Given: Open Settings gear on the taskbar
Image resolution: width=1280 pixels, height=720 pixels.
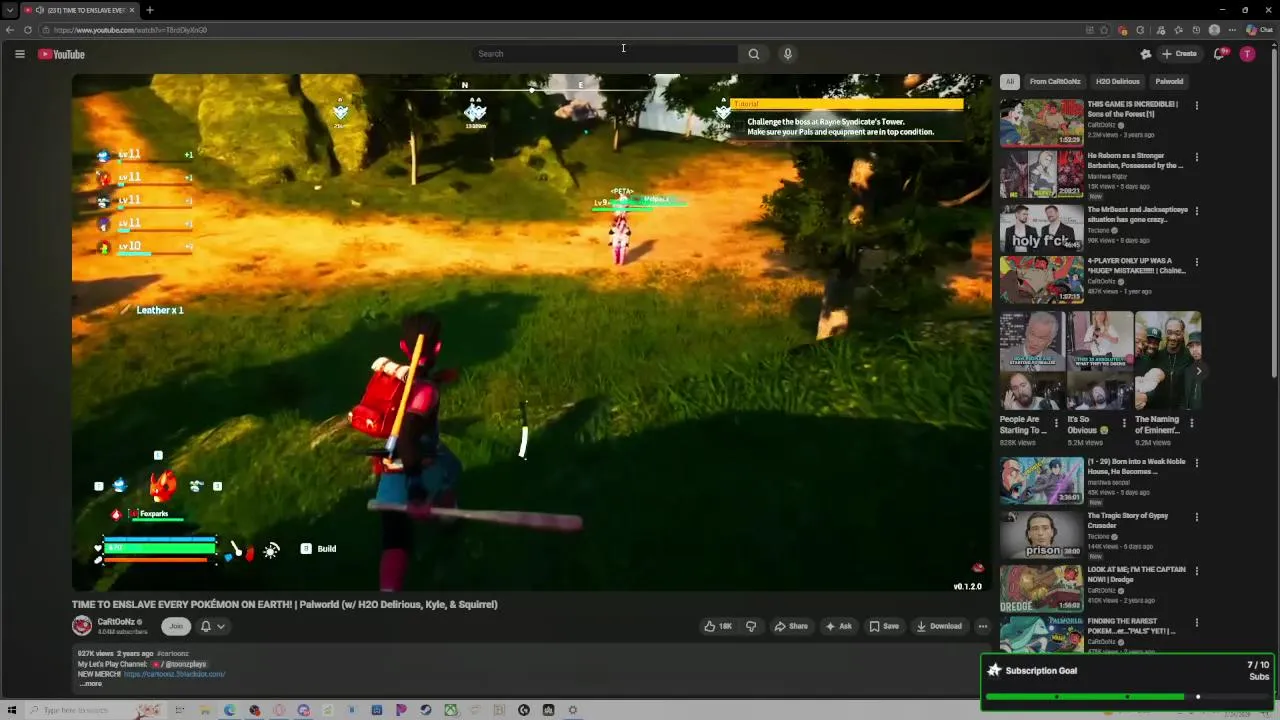Looking at the screenshot, I should pos(573,710).
